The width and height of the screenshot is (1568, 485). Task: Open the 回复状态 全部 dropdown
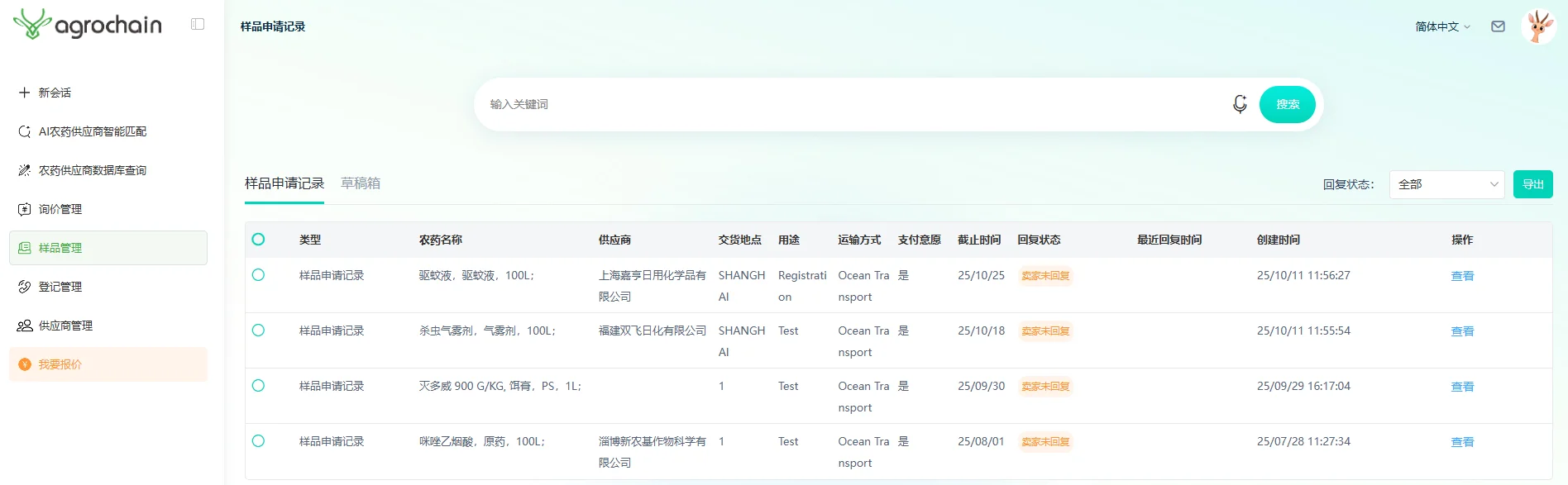(x=1447, y=184)
